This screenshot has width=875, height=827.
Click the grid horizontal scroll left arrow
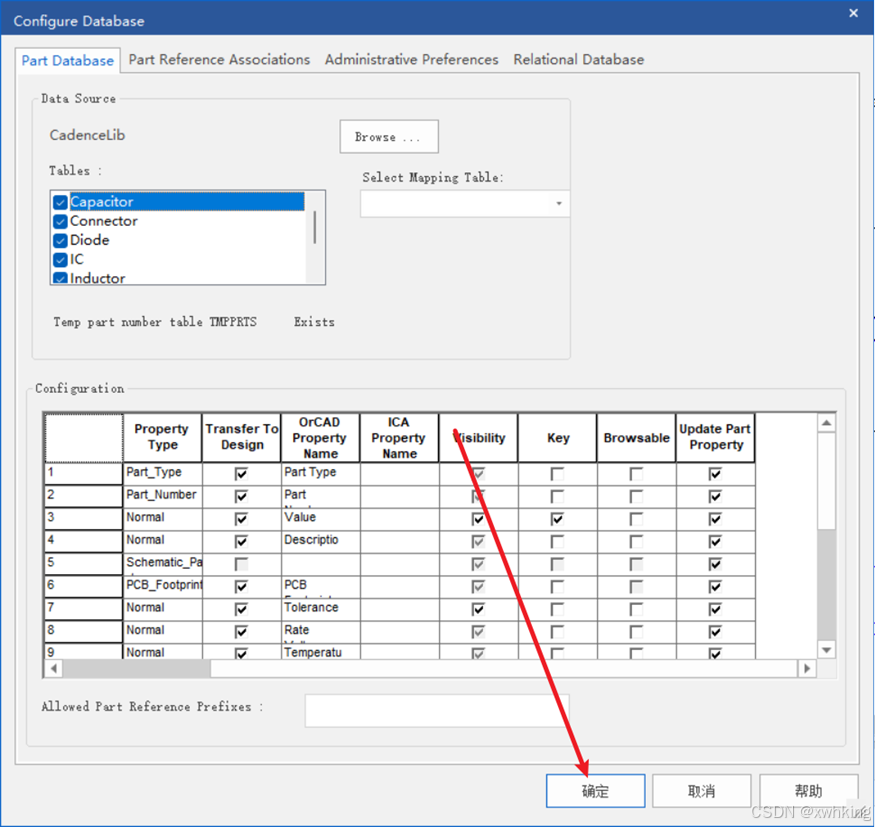tap(54, 669)
